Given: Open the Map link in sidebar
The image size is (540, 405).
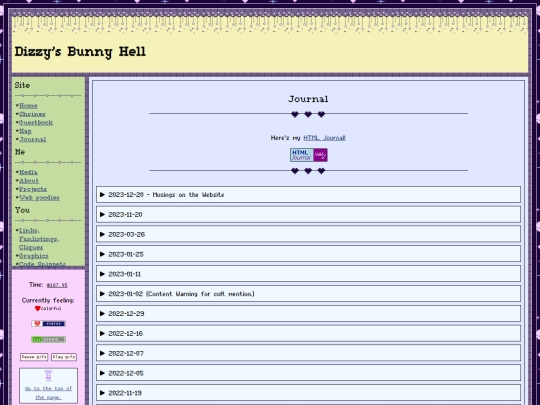Looking at the screenshot, I should 25,131.
